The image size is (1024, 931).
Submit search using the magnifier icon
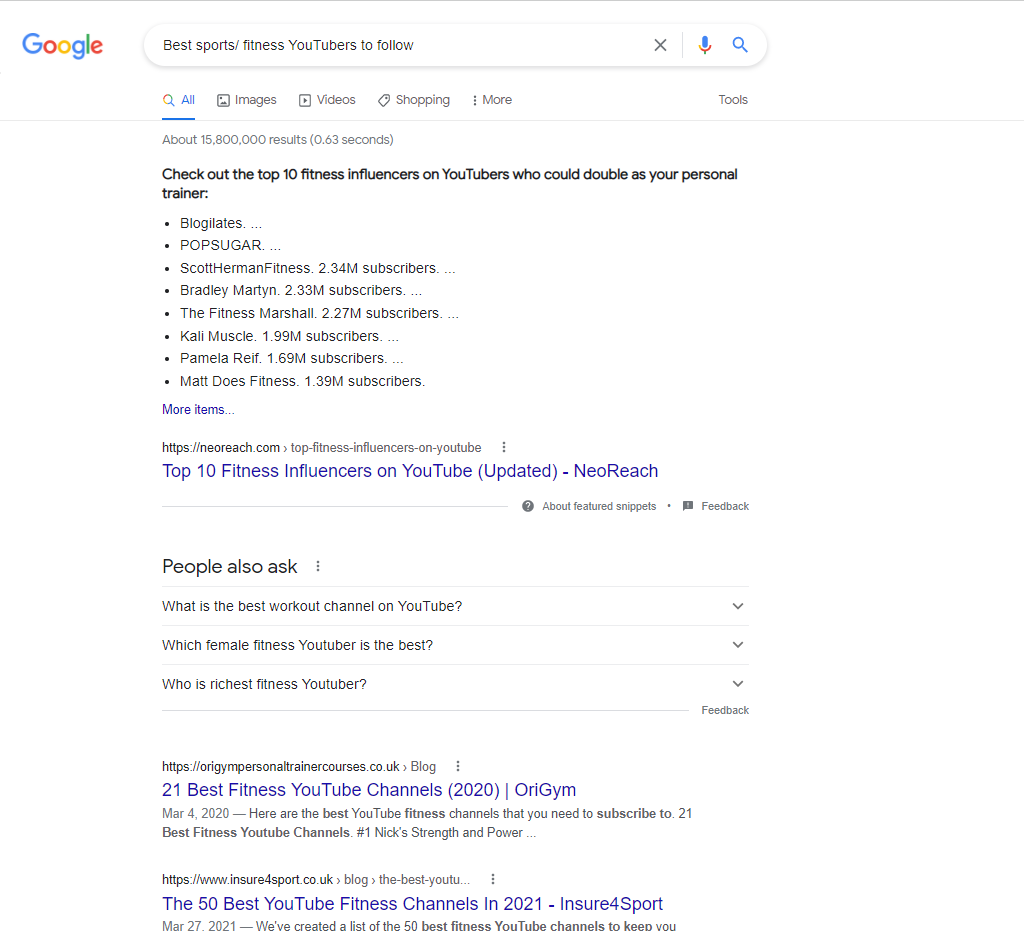[x=740, y=44]
